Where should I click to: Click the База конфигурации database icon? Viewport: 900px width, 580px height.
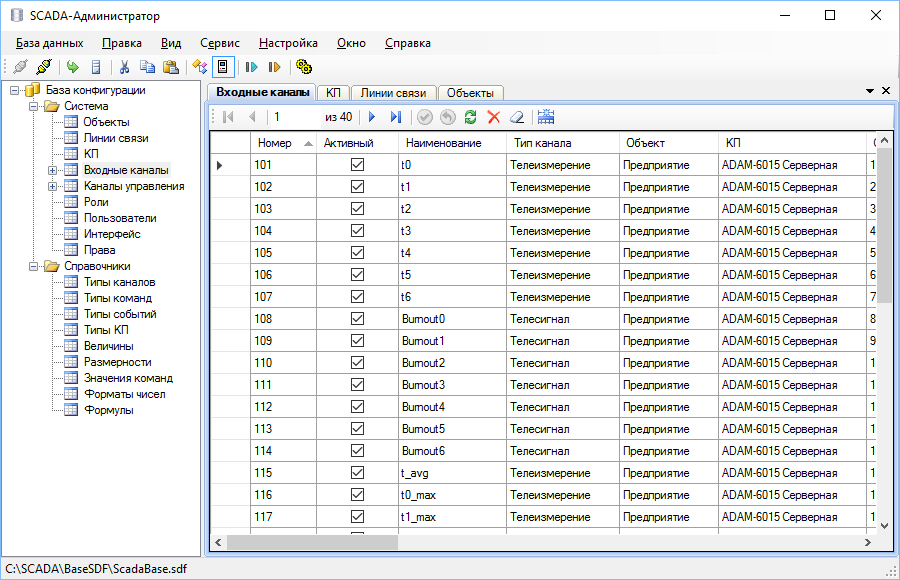point(33,90)
